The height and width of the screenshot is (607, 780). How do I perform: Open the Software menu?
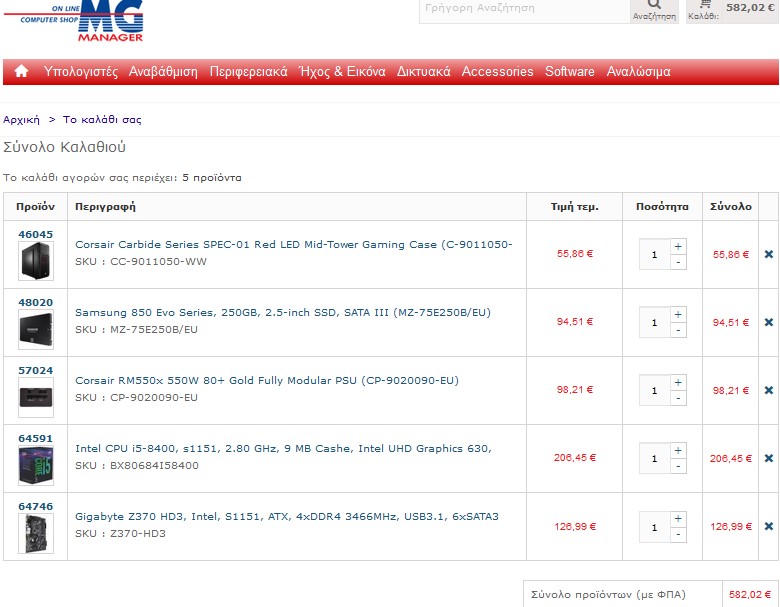570,72
